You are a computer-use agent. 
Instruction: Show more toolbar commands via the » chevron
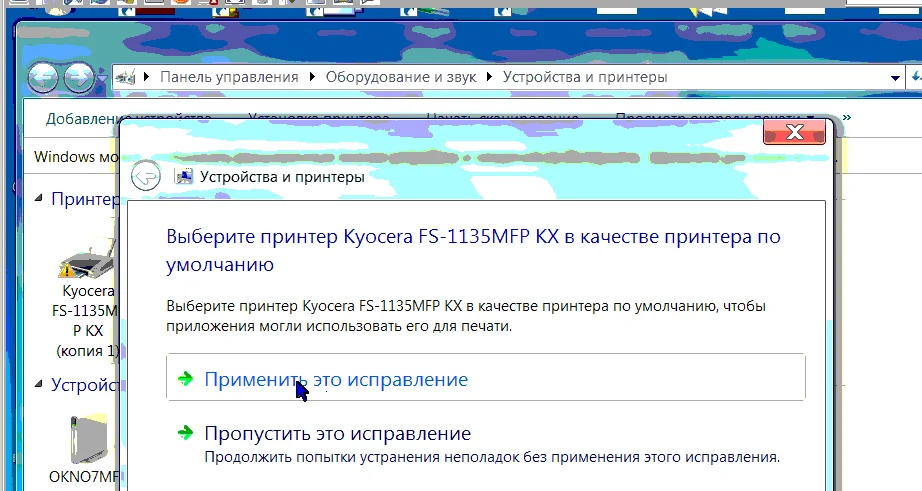847,118
